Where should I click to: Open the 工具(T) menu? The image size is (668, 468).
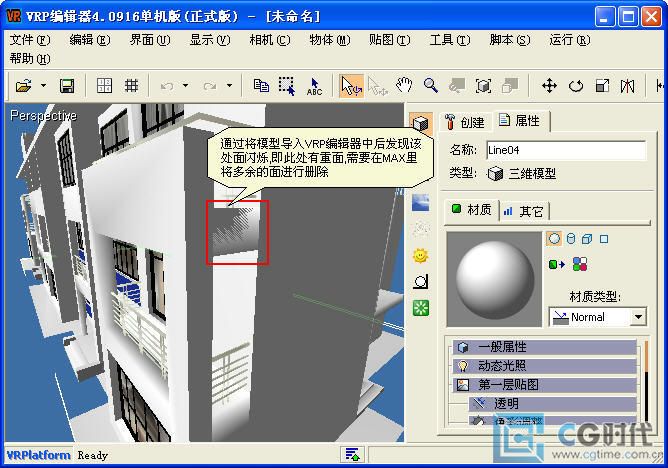coord(450,40)
